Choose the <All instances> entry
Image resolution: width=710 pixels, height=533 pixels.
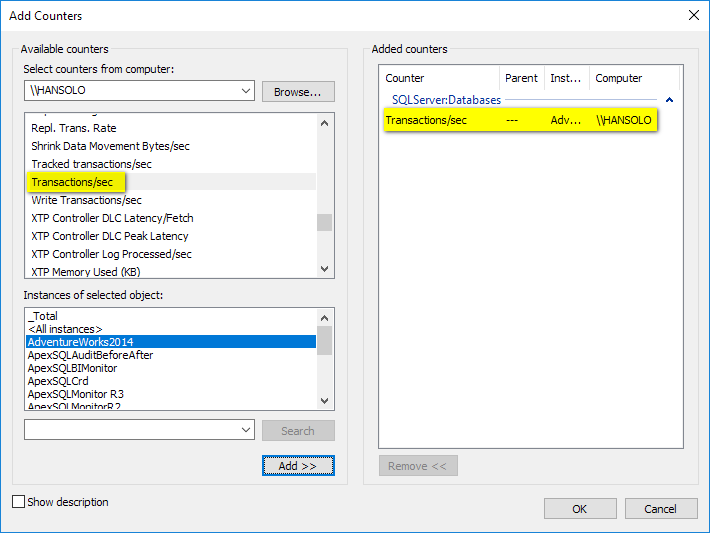pos(65,329)
